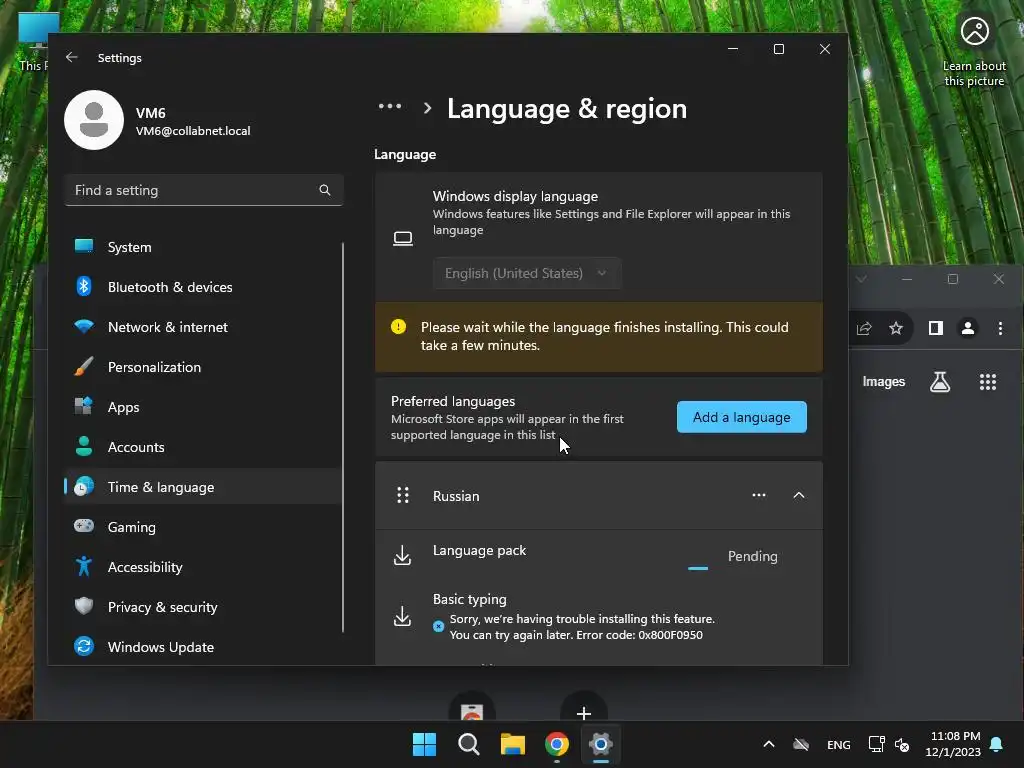Focus the Find a setting search box
This screenshot has height=768, width=1024.
[204, 190]
